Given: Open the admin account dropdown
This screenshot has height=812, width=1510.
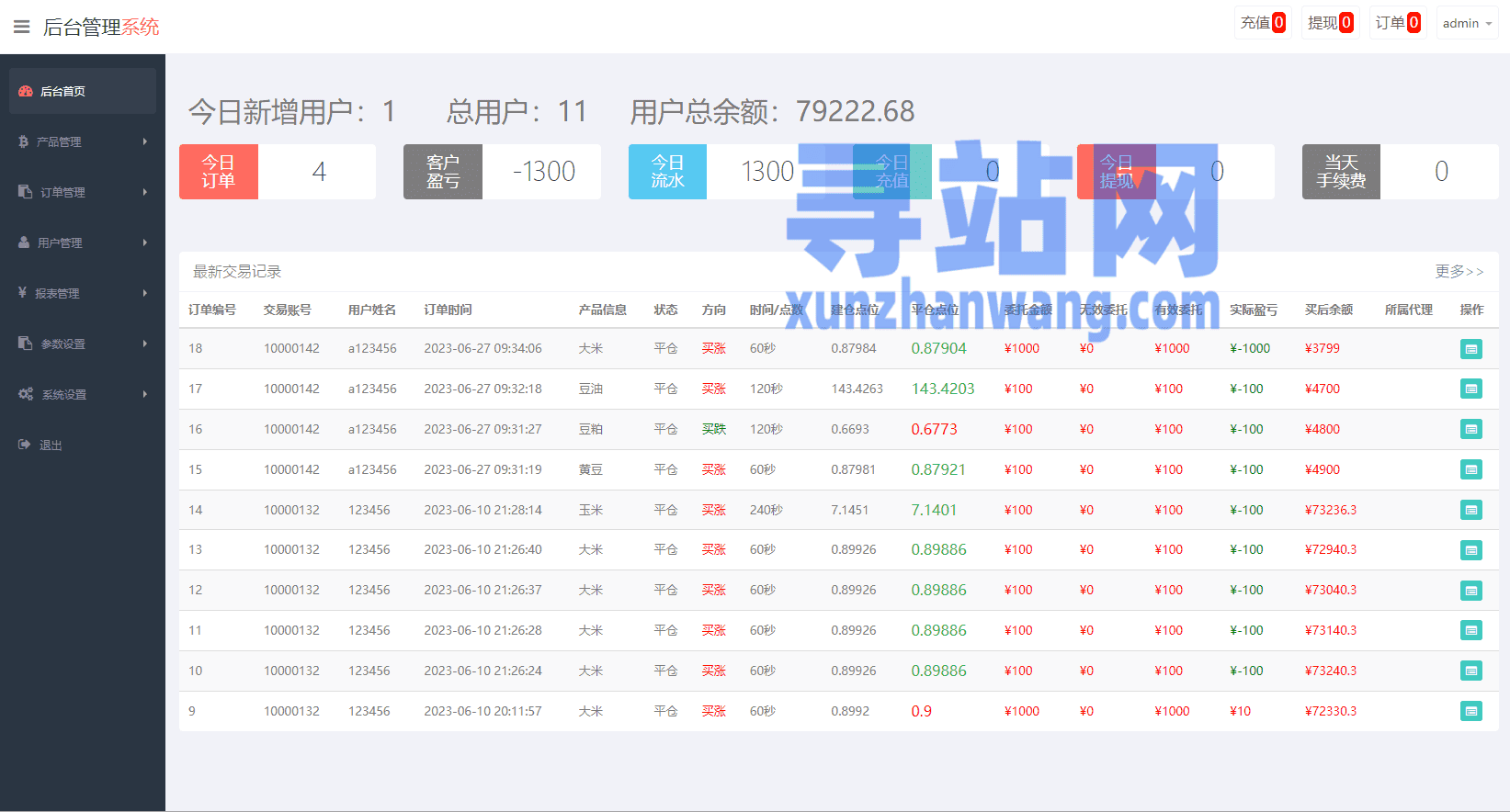Looking at the screenshot, I should coord(1466,24).
